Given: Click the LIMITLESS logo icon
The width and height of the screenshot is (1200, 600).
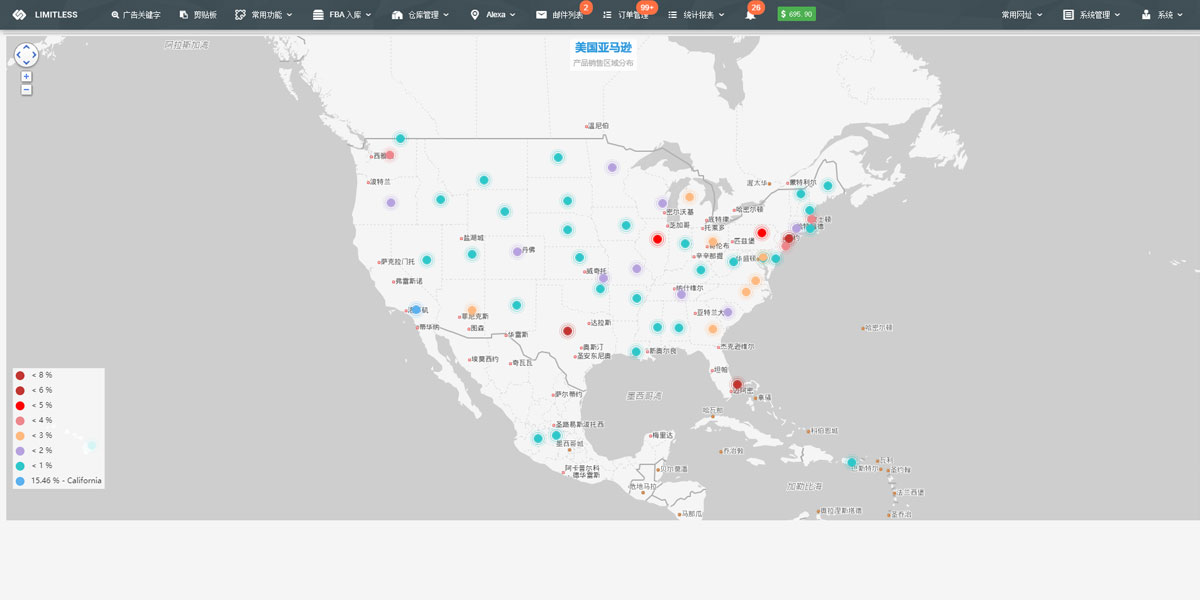Looking at the screenshot, I should 19,15.
